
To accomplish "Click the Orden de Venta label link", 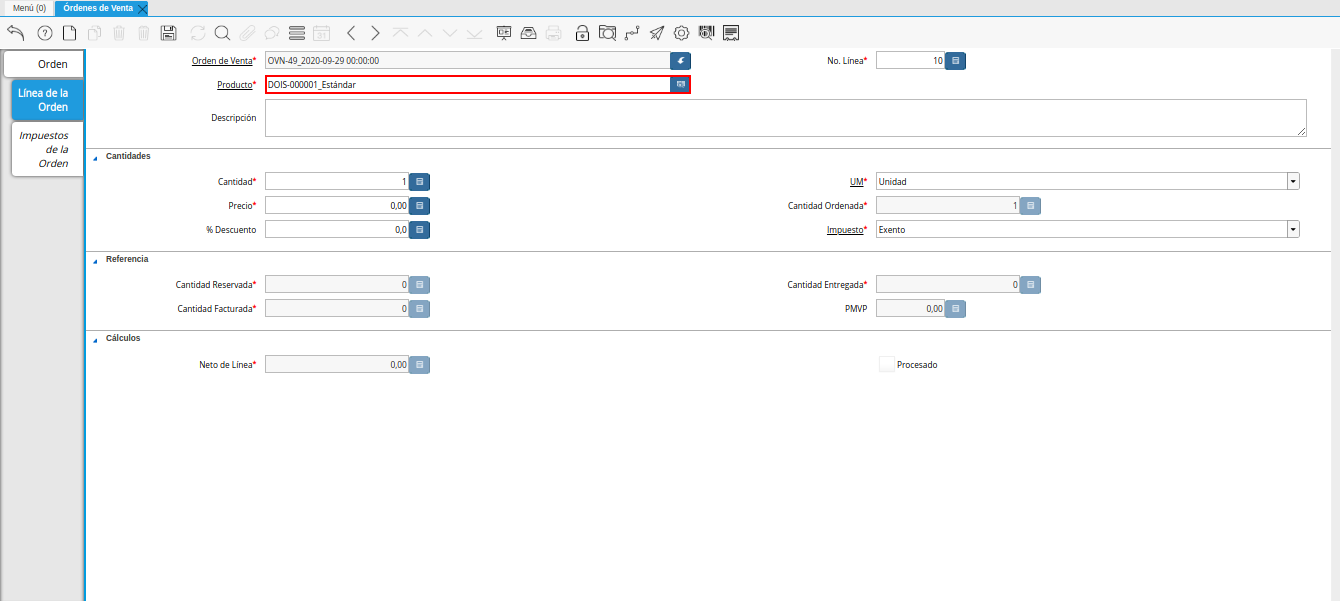I will click(x=222, y=61).
